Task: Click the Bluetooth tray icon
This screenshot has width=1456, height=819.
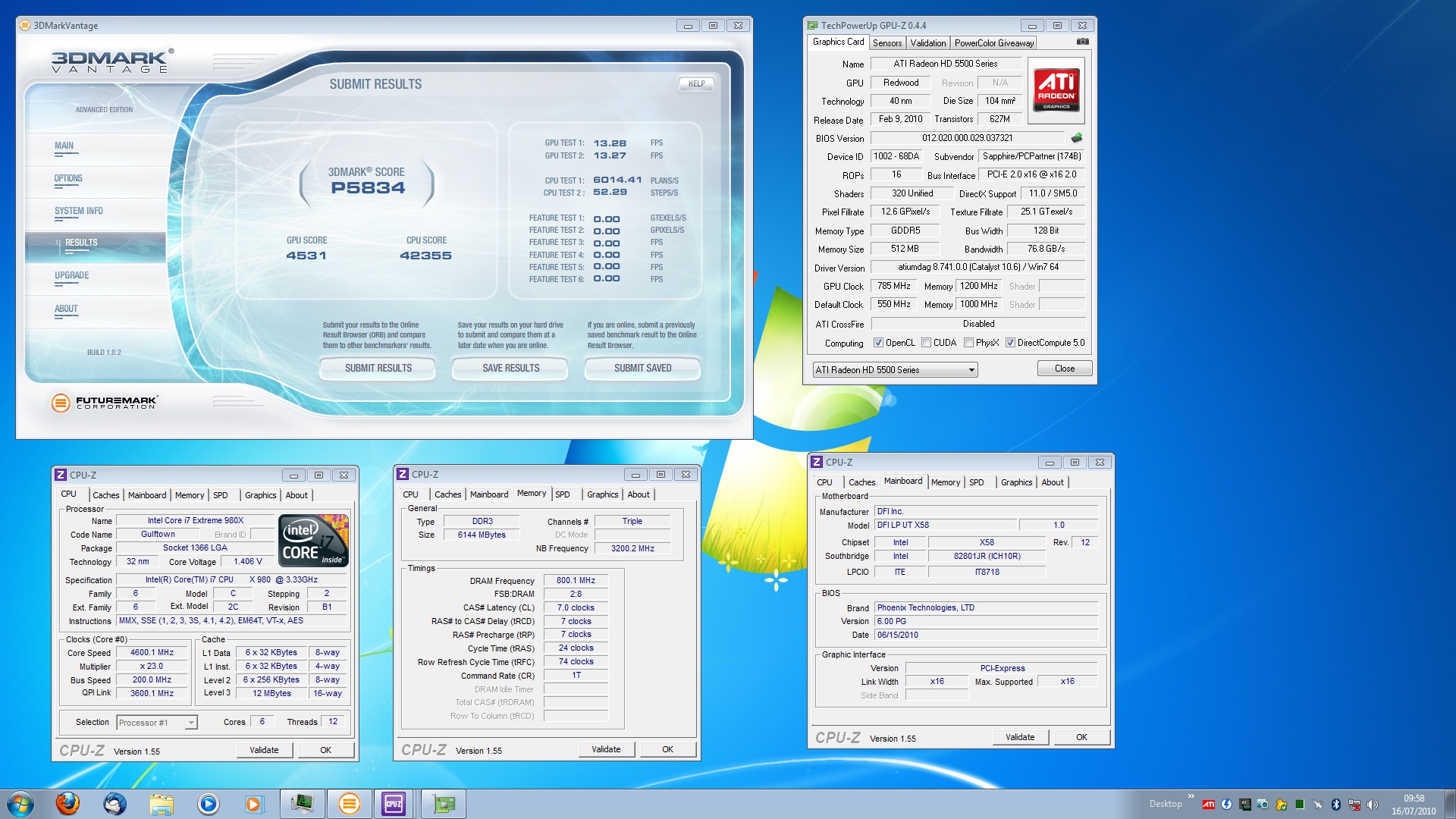Action: coord(1335,804)
